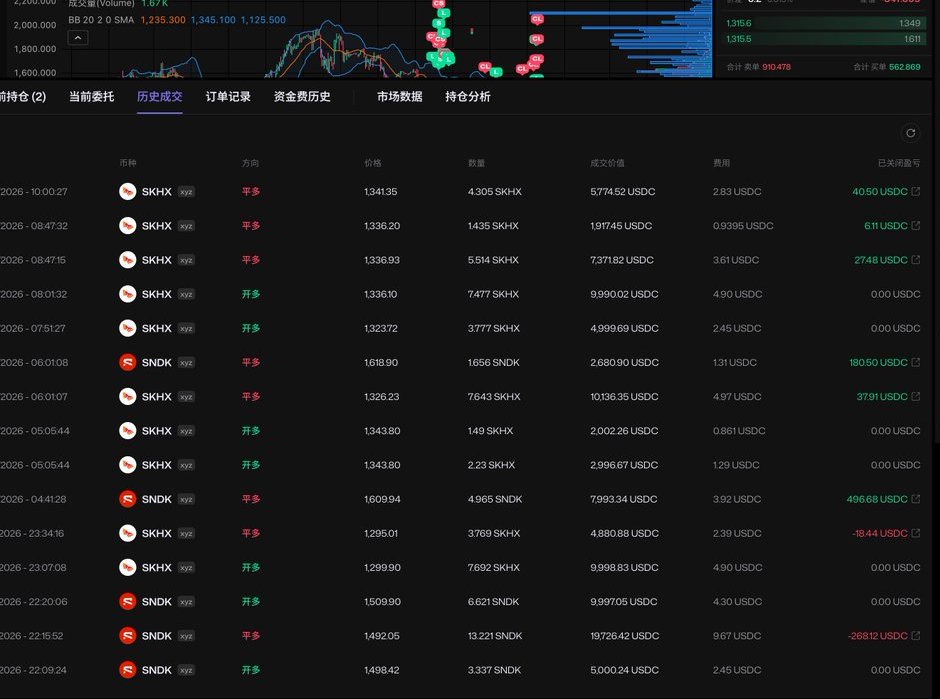Select order book price 1,315.5

click(739, 39)
